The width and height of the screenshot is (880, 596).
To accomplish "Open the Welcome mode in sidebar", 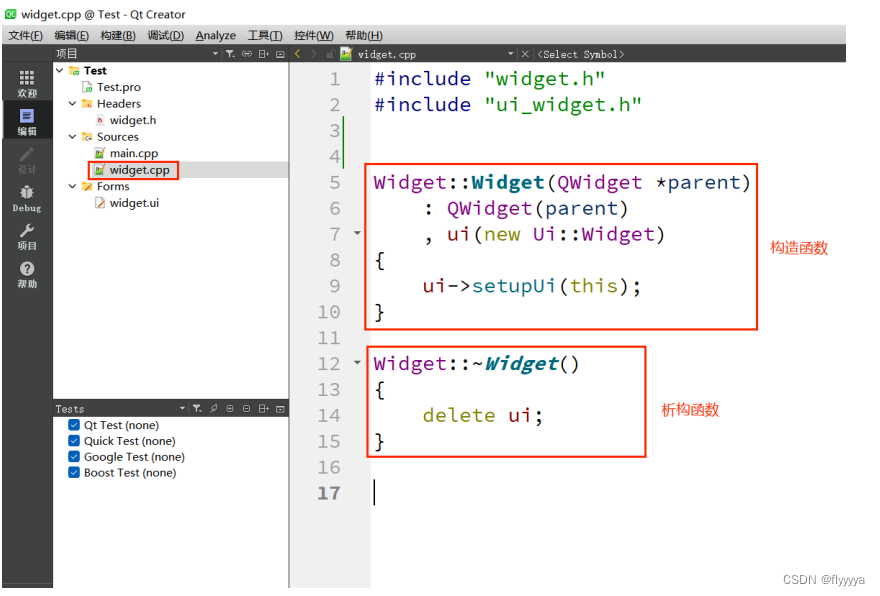I will [x=27, y=83].
